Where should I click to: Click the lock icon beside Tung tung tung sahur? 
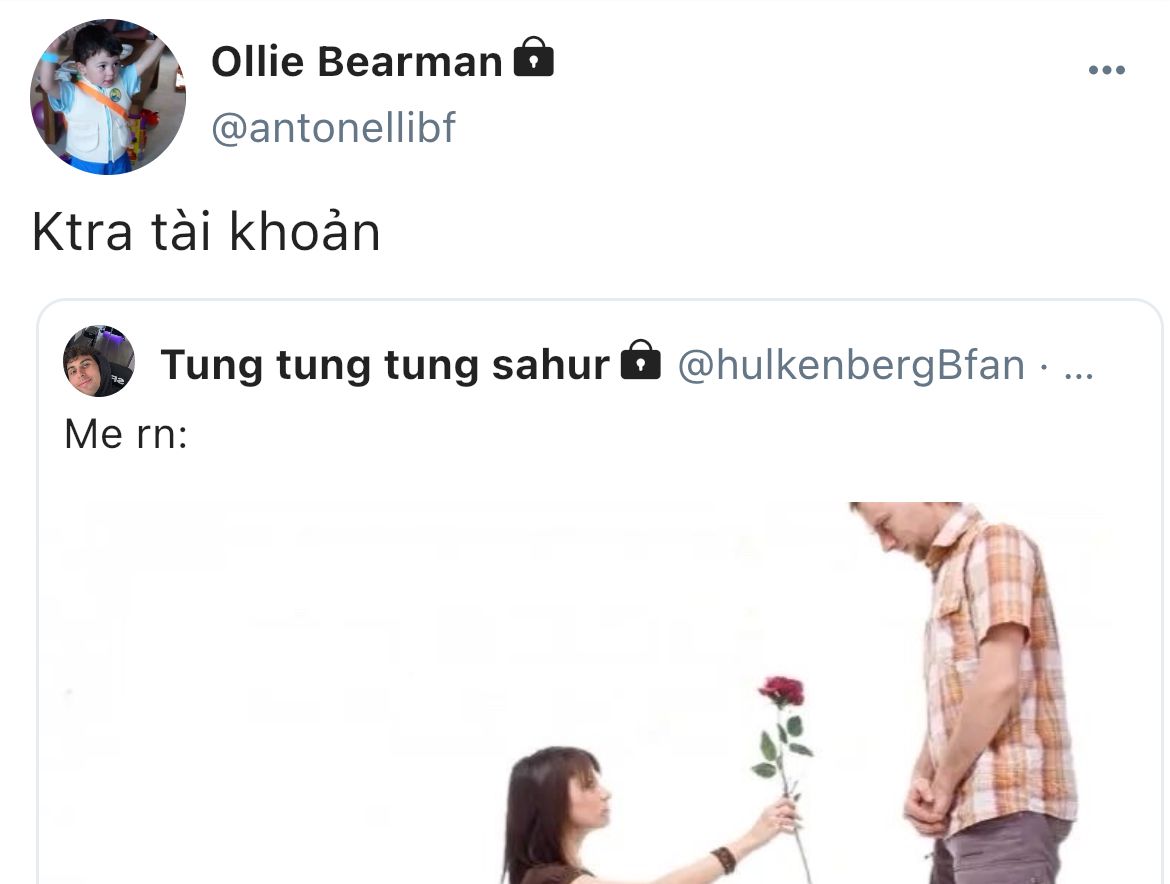[x=641, y=360]
